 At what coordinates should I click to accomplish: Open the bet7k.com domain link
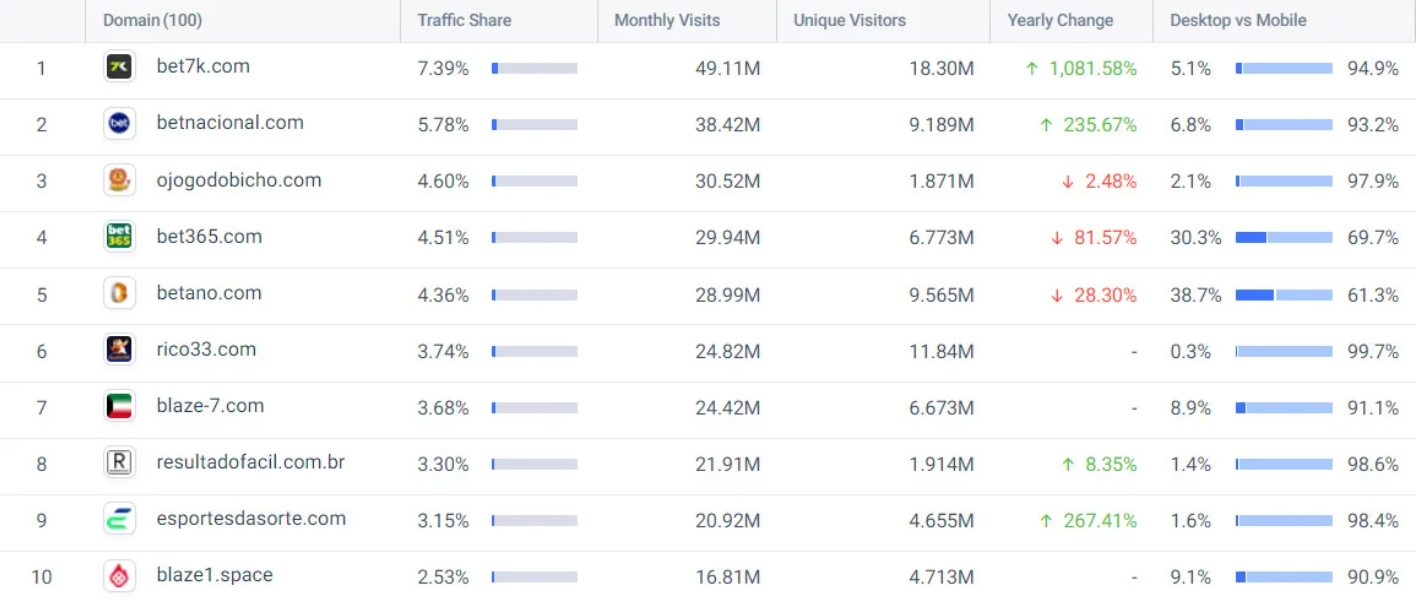[x=203, y=67]
